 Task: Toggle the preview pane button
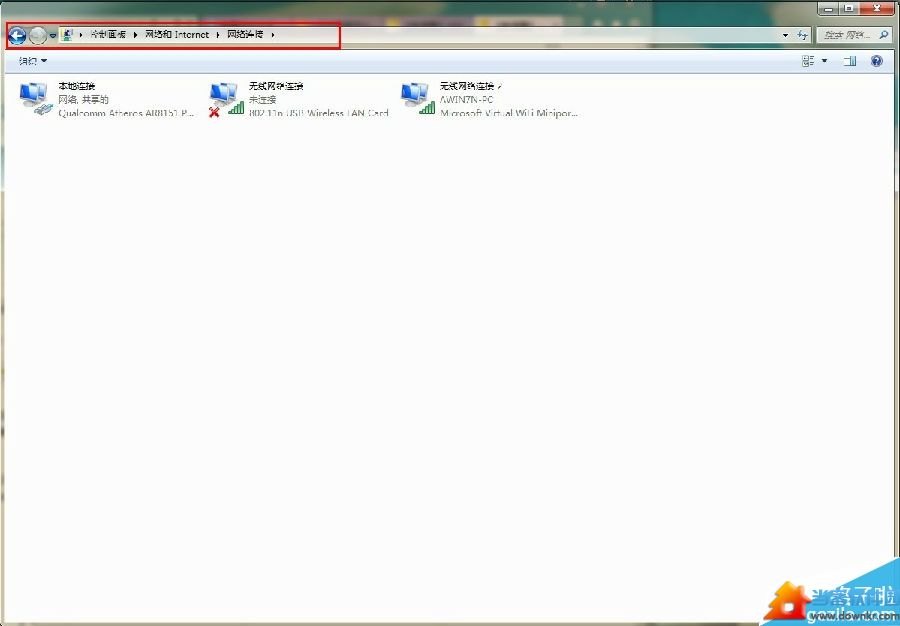[x=850, y=61]
